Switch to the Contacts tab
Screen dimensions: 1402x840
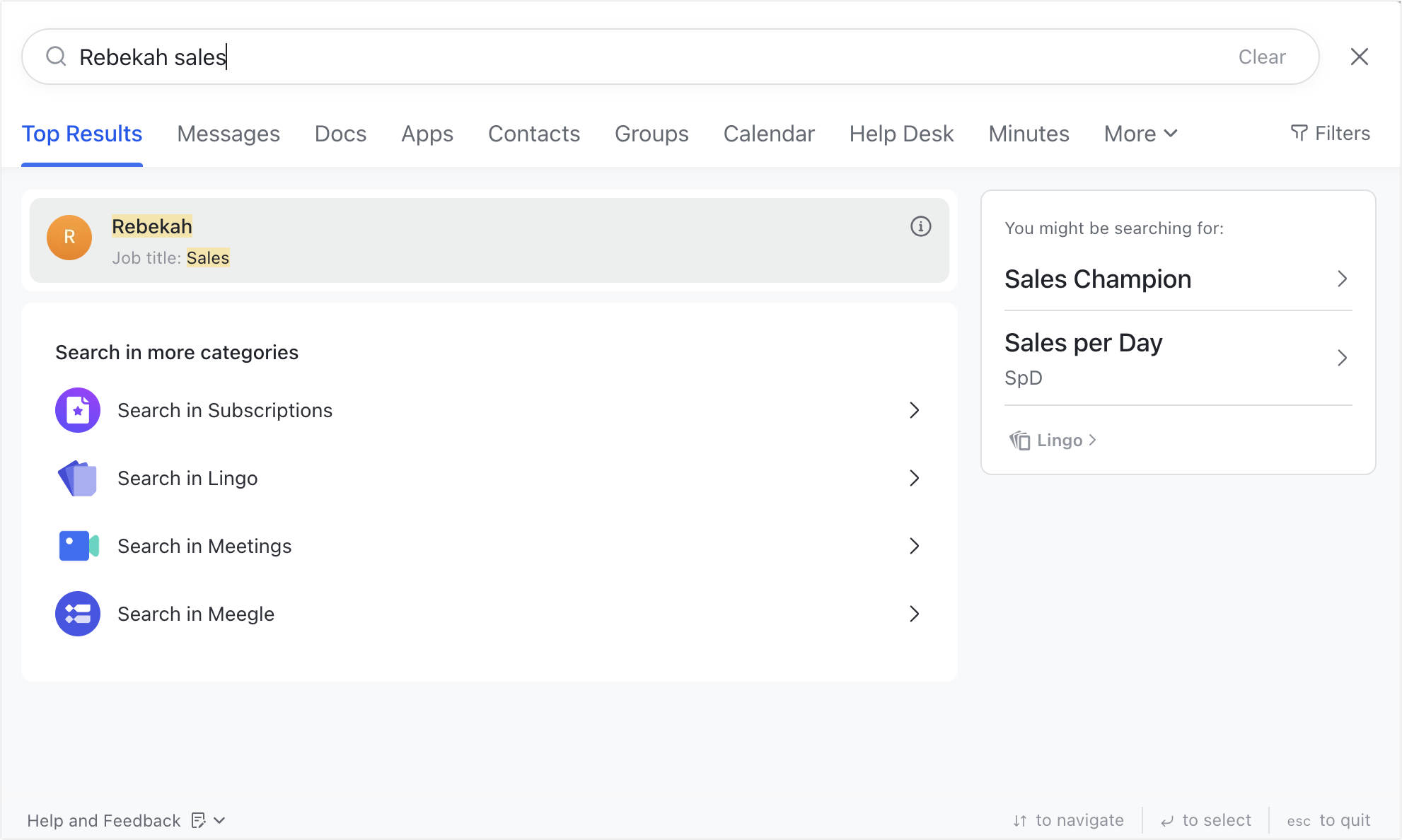[x=534, y=134]
